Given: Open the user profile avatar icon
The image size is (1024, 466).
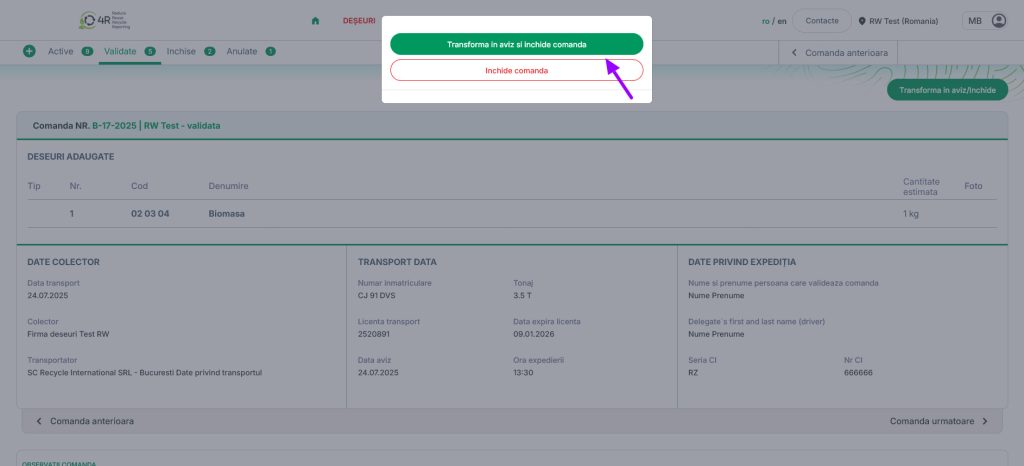Looking at the screenshot, I should tap(998, 20).
